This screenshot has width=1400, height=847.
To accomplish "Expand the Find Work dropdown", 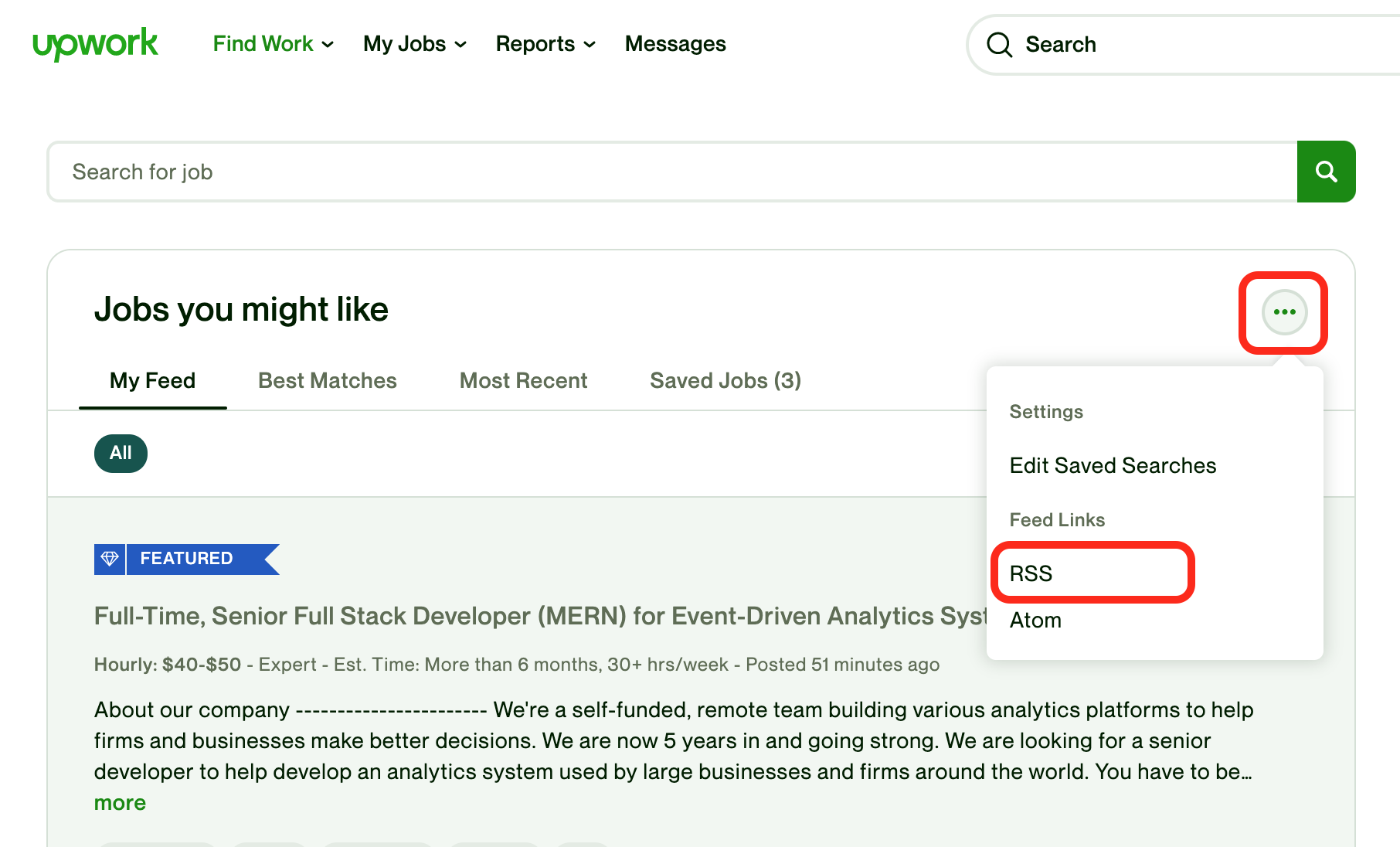I will point(273,44).
